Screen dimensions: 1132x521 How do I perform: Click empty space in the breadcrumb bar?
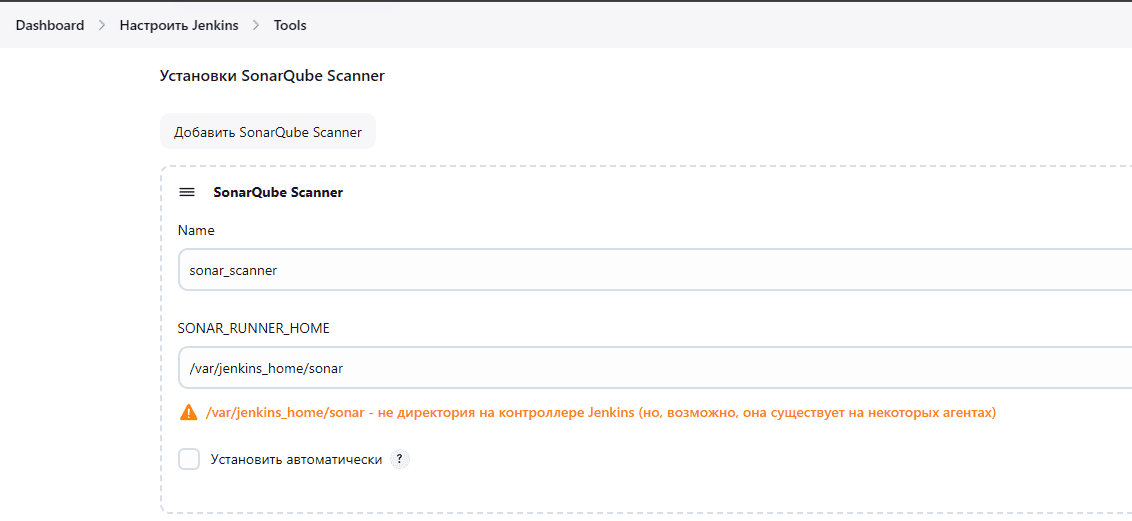coord(700,25)
